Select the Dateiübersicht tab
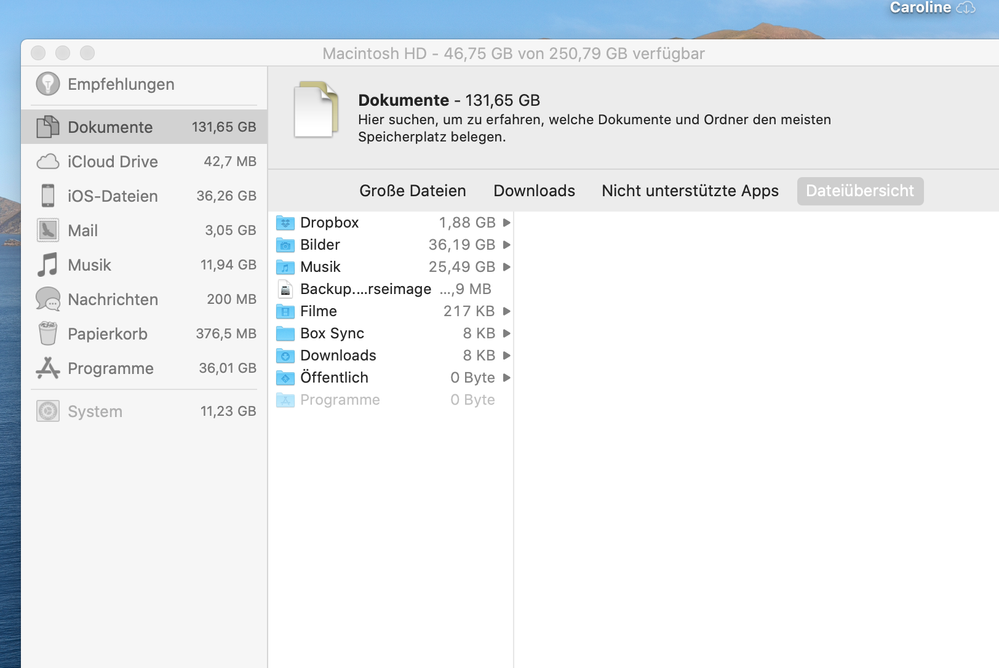Viewport: 999px width, 668px height. click(x=859, y=191)
